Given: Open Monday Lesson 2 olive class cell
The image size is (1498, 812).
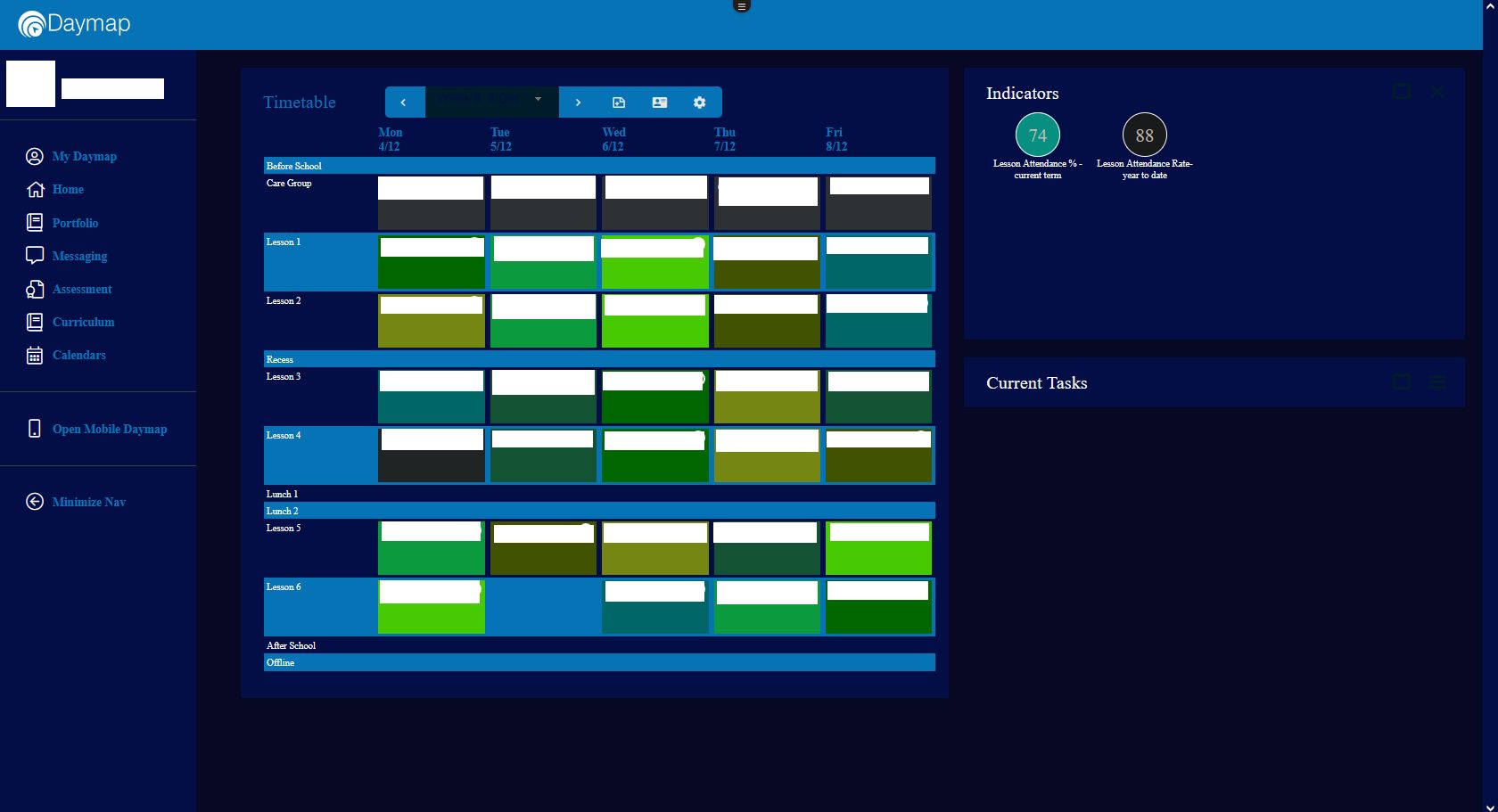Looking at the screenshot, I should (432, 321).
